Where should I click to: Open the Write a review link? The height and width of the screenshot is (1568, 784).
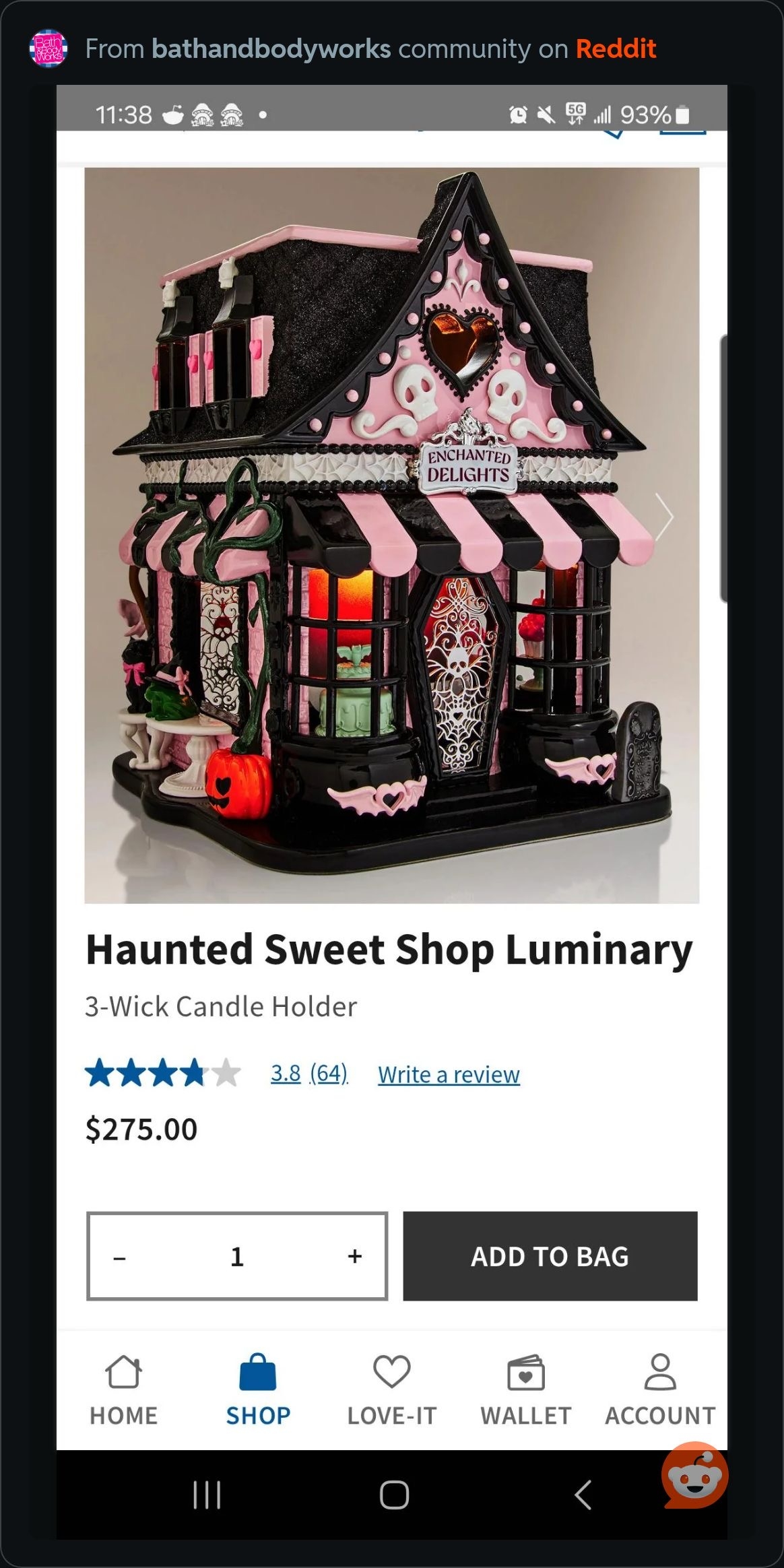tap(449, 1074)
